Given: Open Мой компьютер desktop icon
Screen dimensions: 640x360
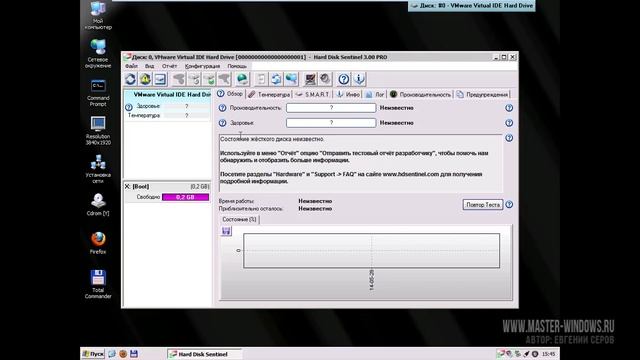Looking at the screenshot, I should point(98,16).
